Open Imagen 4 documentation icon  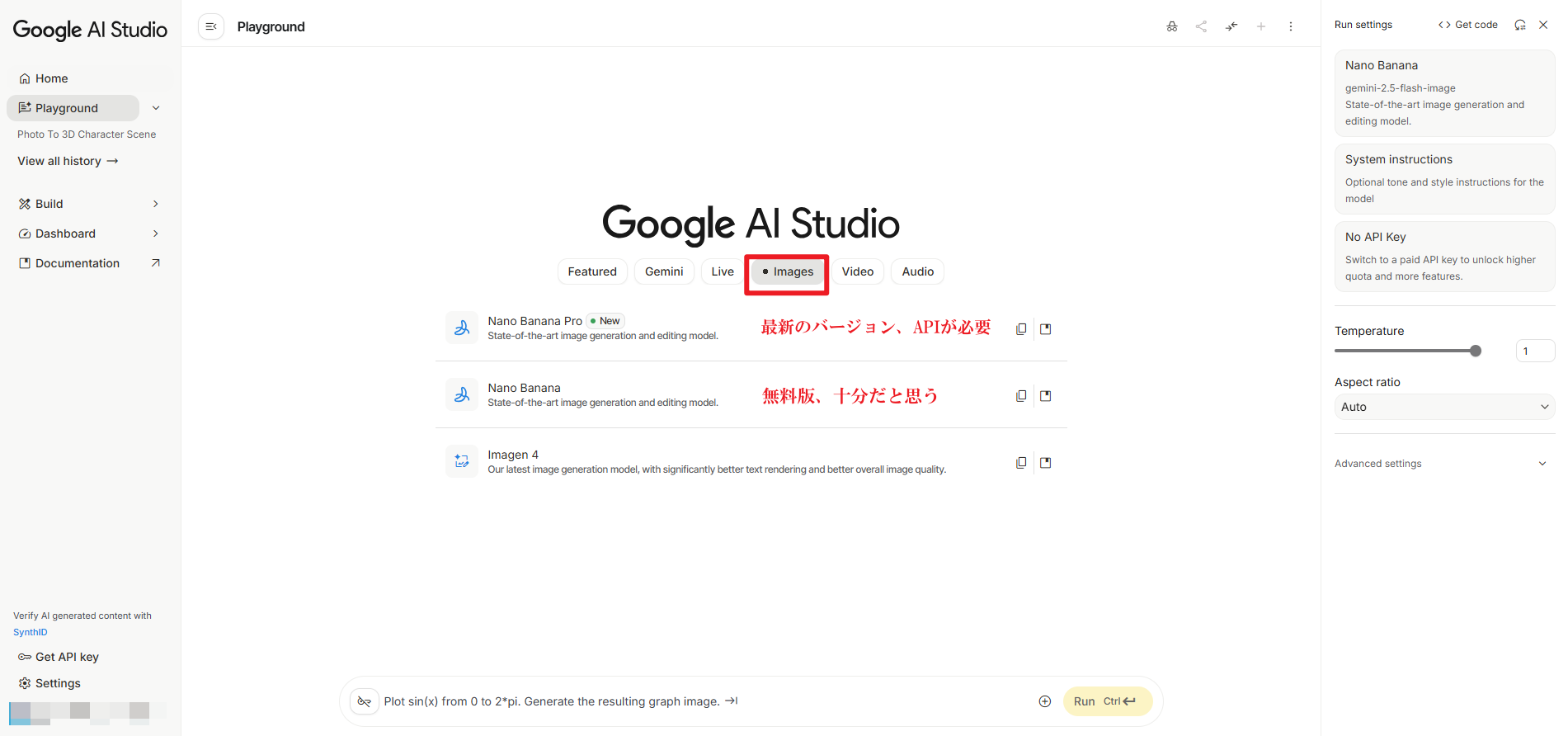[1046, 462]
